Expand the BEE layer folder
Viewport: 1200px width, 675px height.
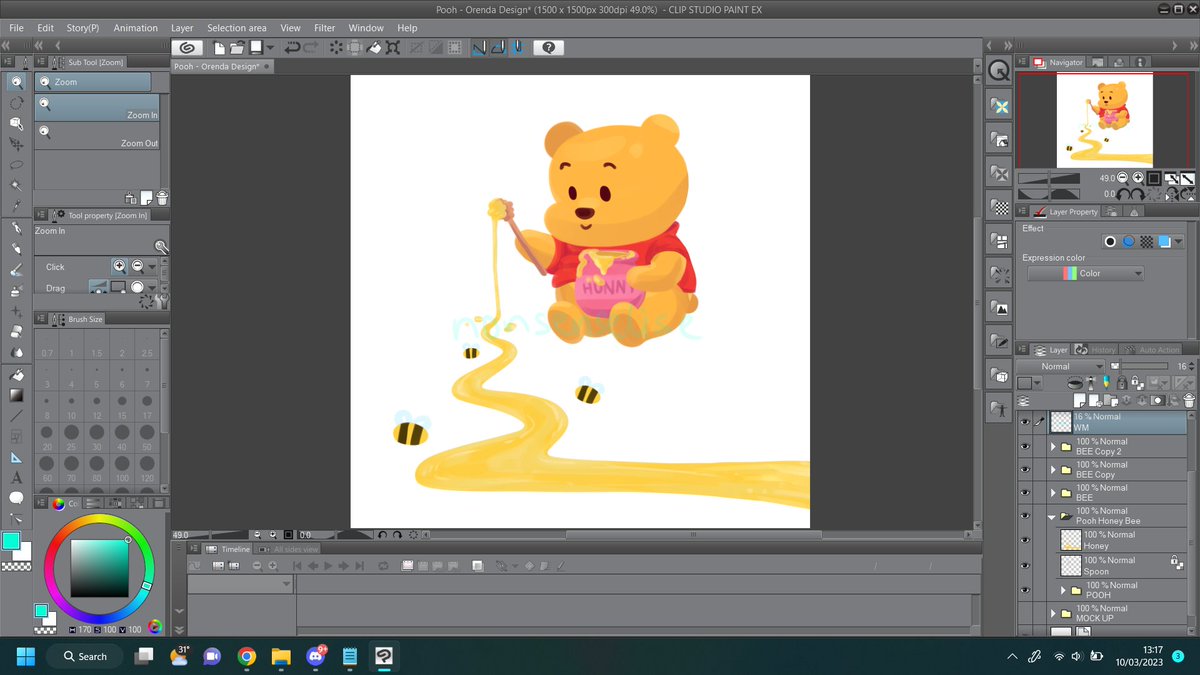(x=1054, y=493)
